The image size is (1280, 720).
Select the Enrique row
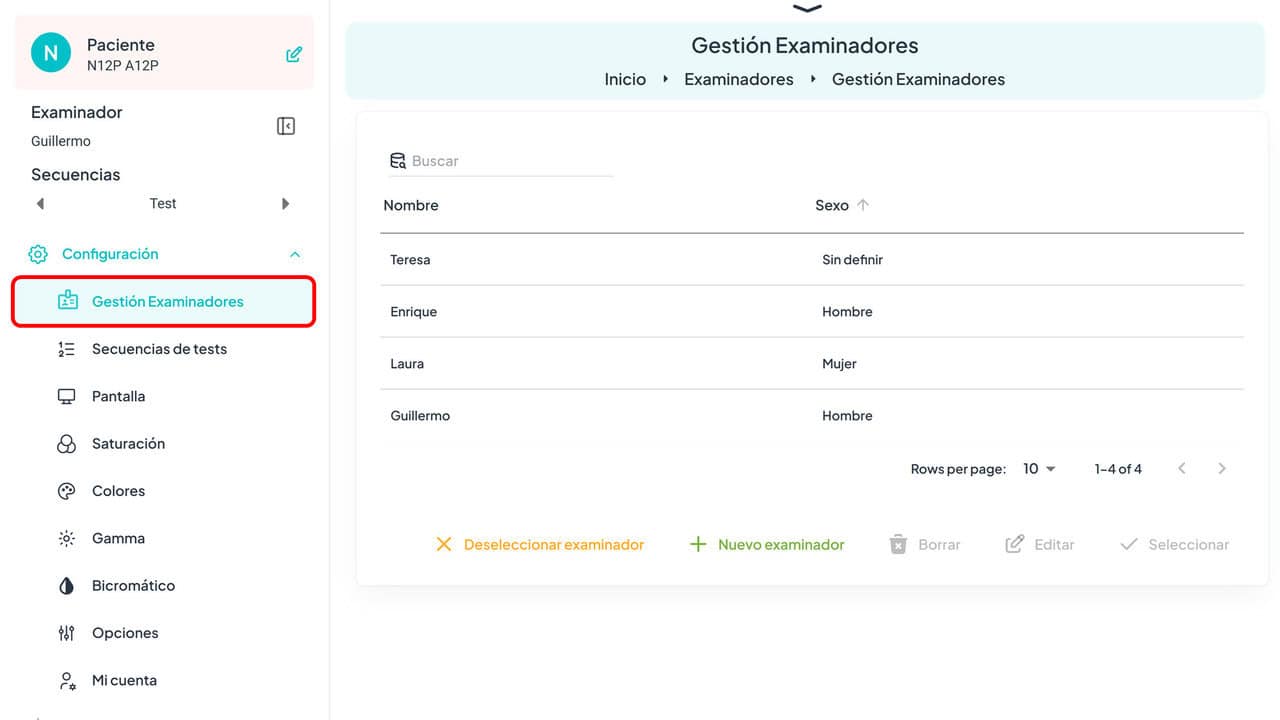pos(812,312)
